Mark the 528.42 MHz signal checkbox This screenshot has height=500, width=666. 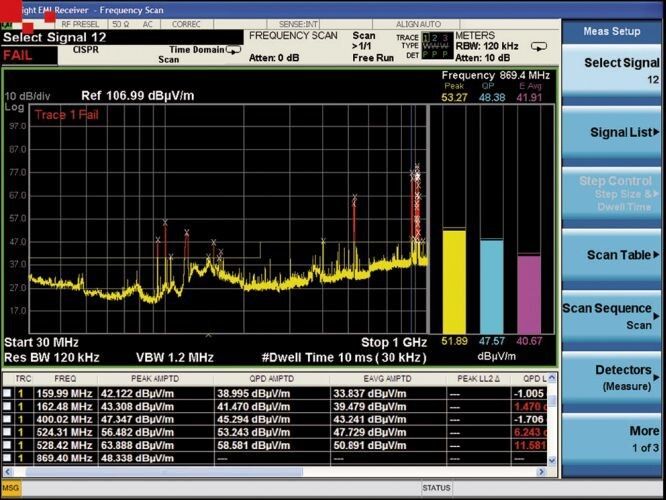[8, 444]
